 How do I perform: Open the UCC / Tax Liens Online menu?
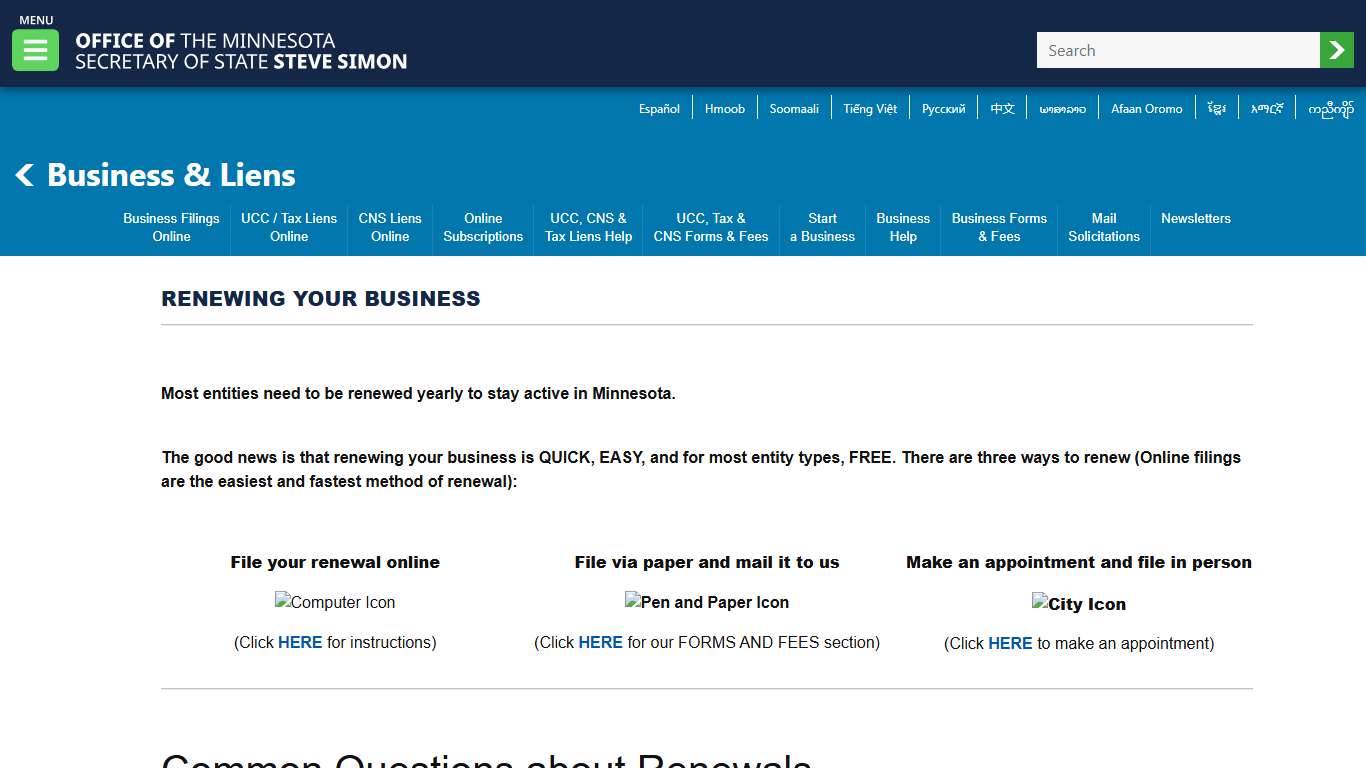pyautogui.click(x=289, y=227)
